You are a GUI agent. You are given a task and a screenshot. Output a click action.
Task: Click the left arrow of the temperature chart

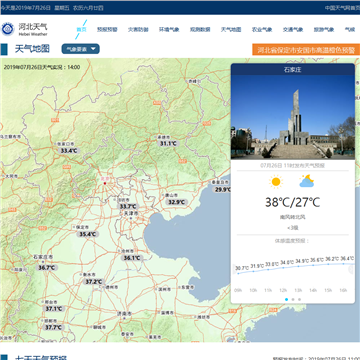click(x=234, y=269)
